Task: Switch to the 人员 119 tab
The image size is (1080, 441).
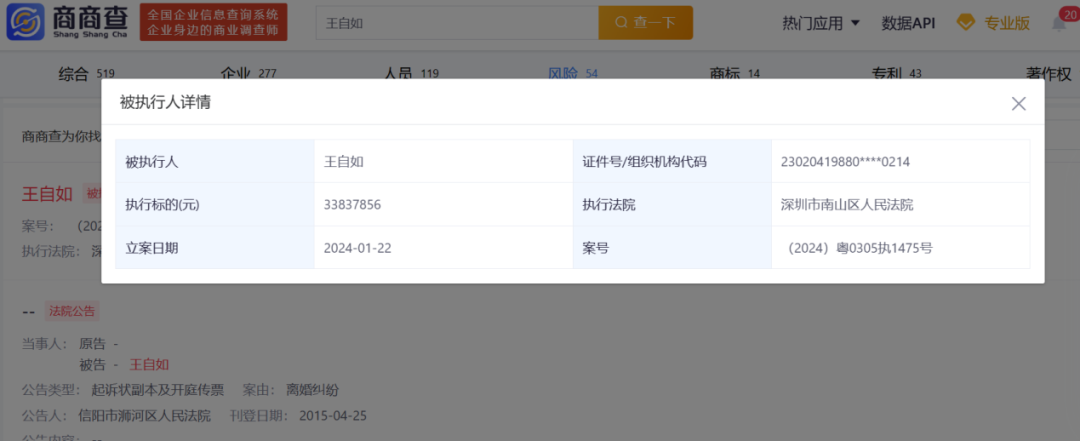Action: click(x=411, y=74)
